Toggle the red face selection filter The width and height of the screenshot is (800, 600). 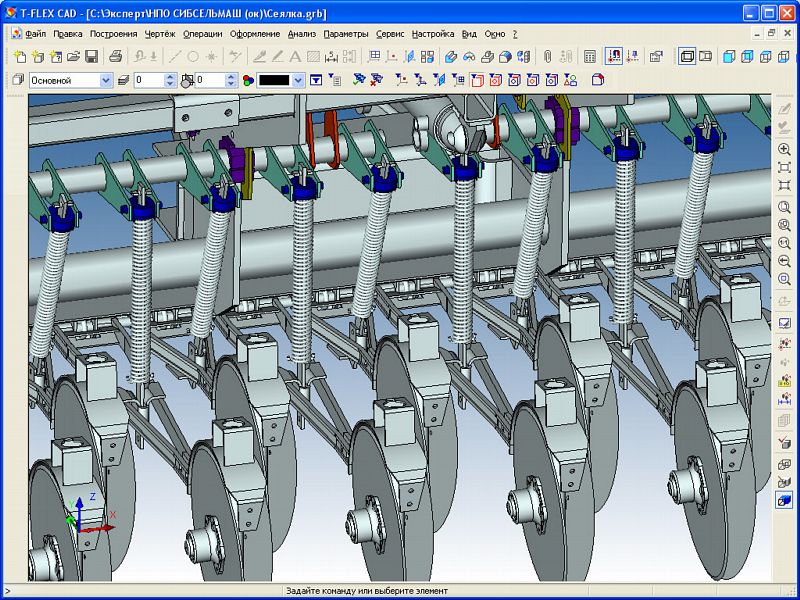[477, 80]
